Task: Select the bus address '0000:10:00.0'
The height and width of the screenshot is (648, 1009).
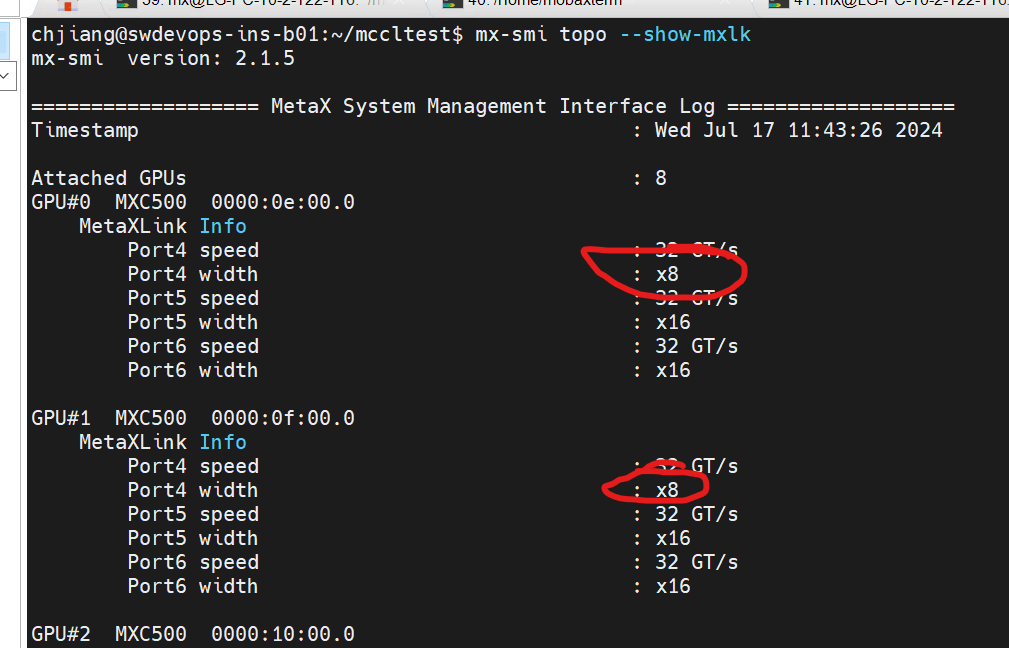Action: [283, 634]
